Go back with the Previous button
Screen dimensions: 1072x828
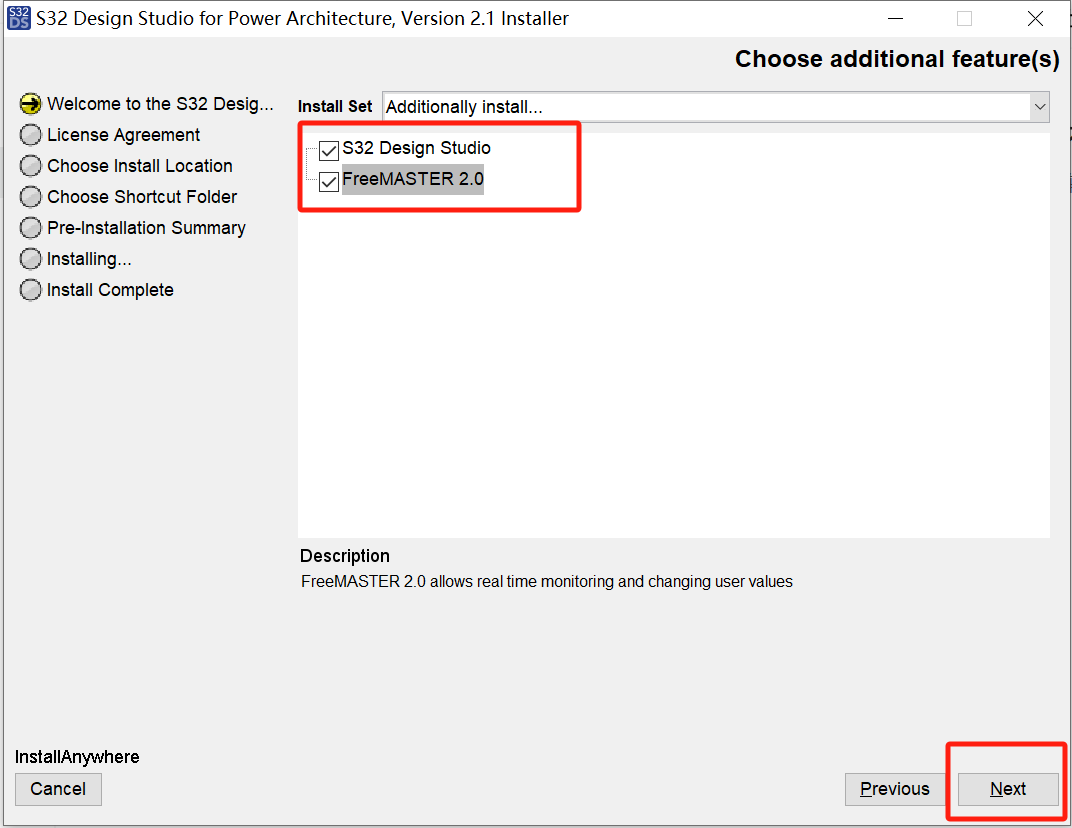[x=894, y=789]
